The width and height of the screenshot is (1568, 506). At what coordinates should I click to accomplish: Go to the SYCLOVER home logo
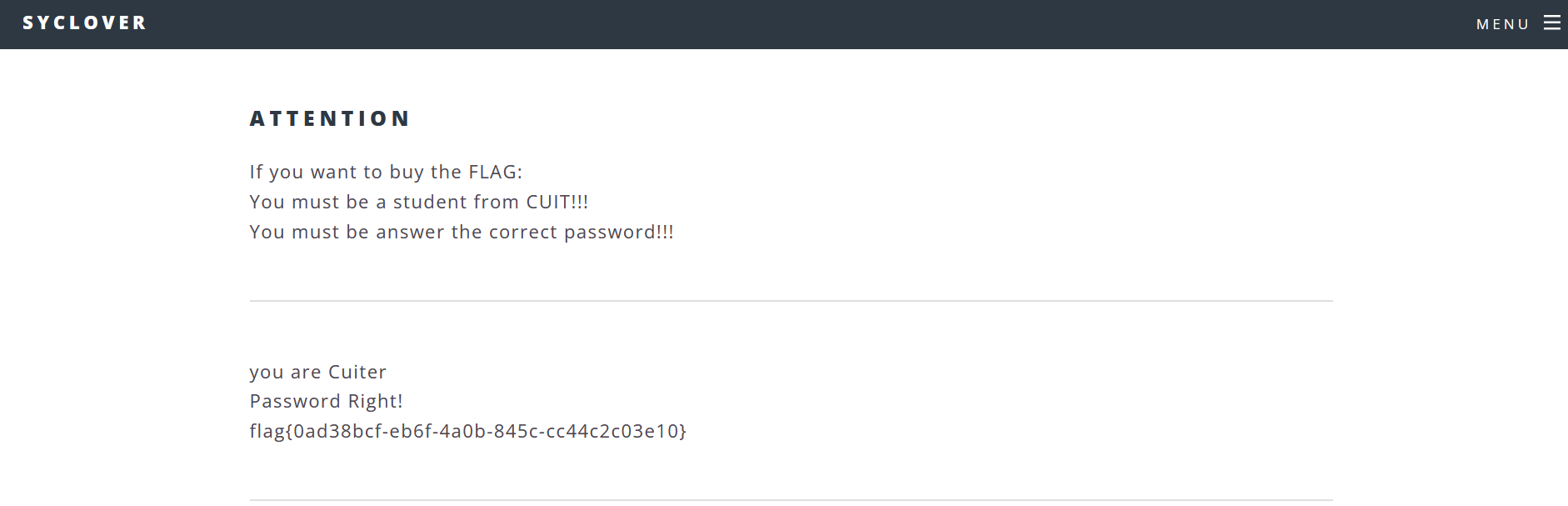point(84,23)
